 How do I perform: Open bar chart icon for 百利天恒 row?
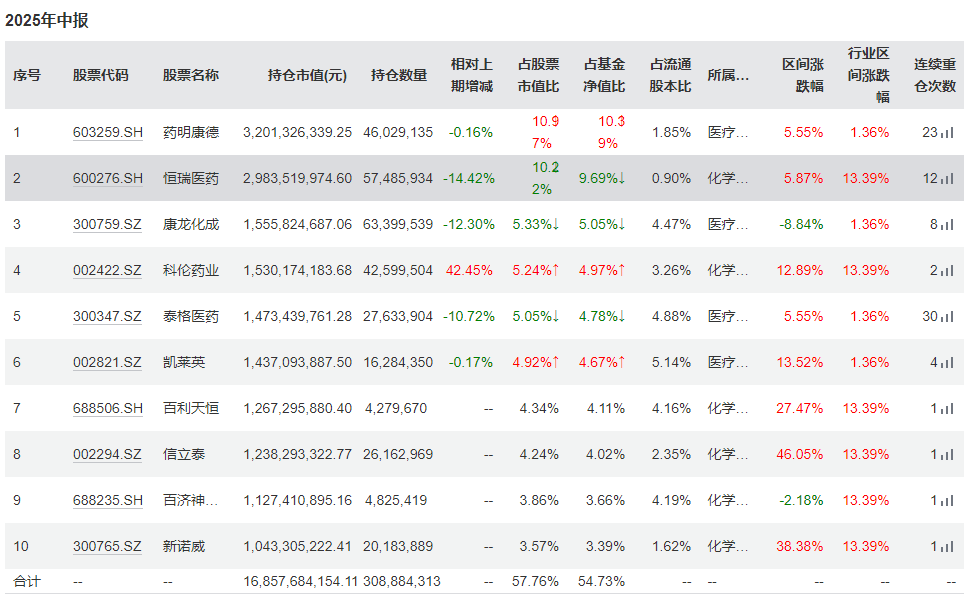click(x=947, y=408)
